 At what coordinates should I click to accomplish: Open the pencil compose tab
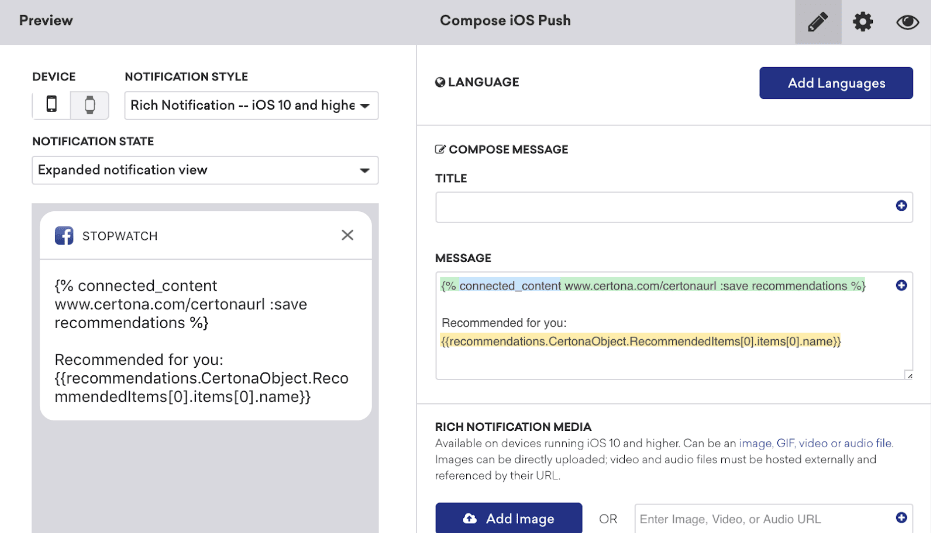pos(818,22)
